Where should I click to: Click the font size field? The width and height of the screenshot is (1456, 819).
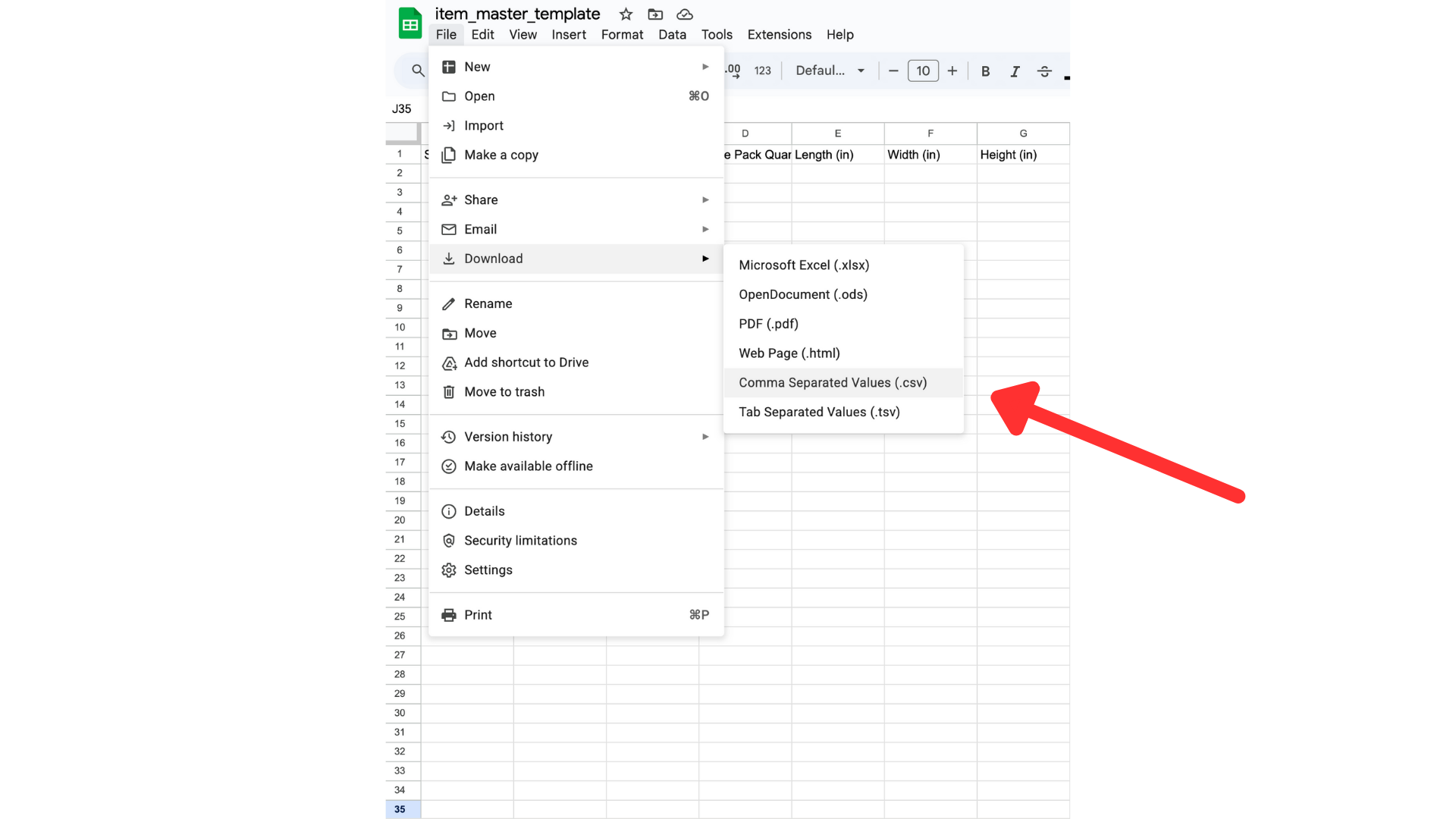click(x=923, y=71)
